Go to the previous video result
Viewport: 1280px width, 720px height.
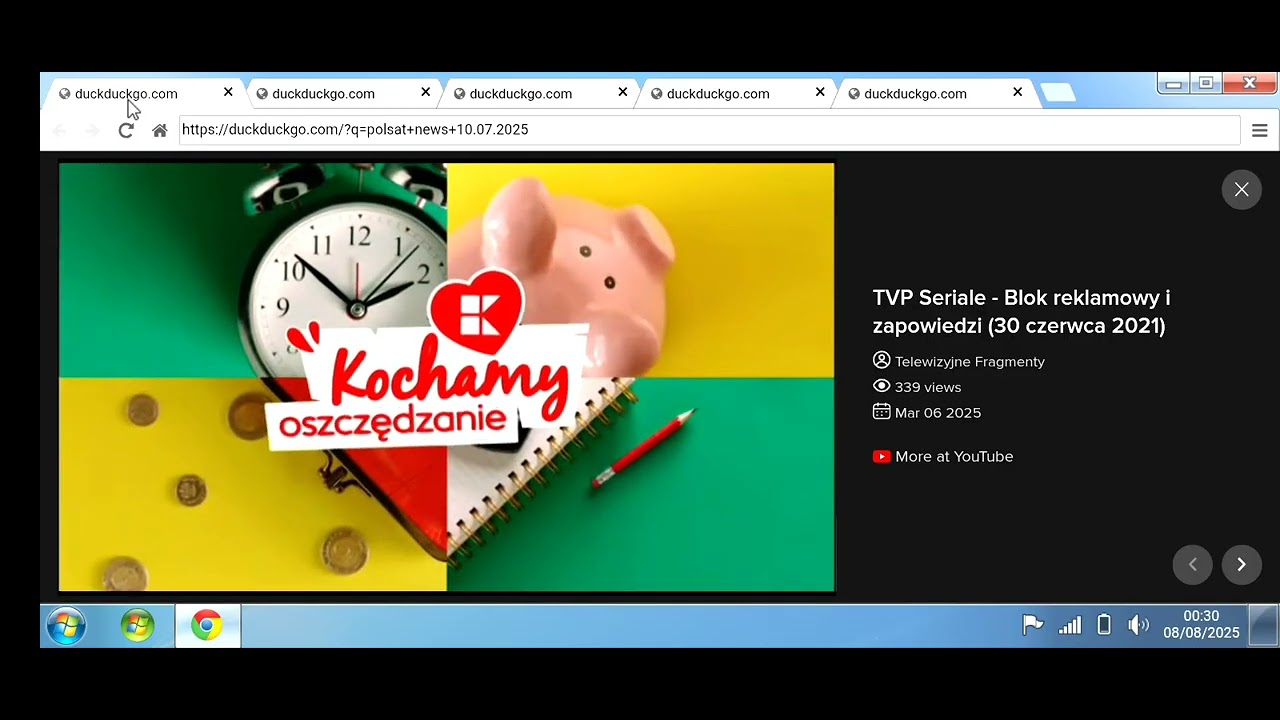1192,565
